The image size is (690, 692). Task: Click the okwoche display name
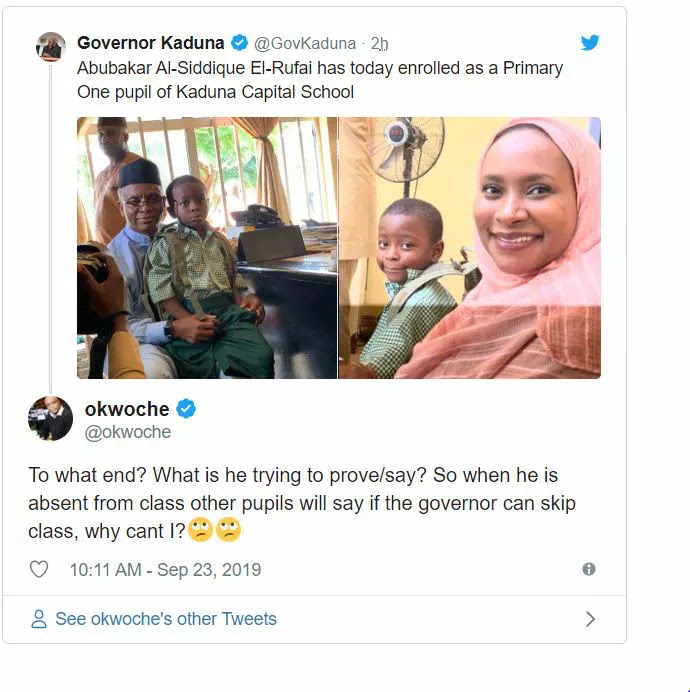[126, 408]
